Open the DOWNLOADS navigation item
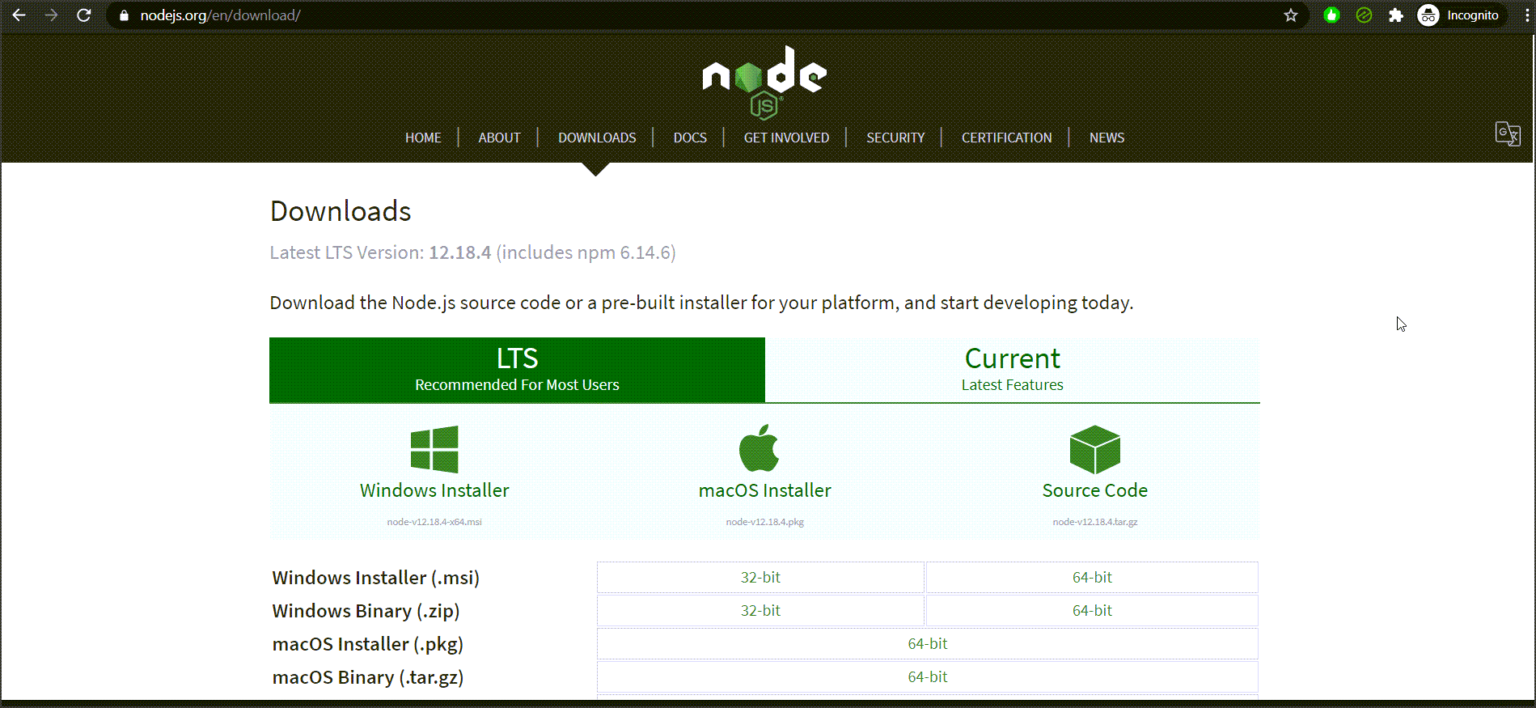The height and width of the screenshot is (708, 1536). (x=597, y=138)
